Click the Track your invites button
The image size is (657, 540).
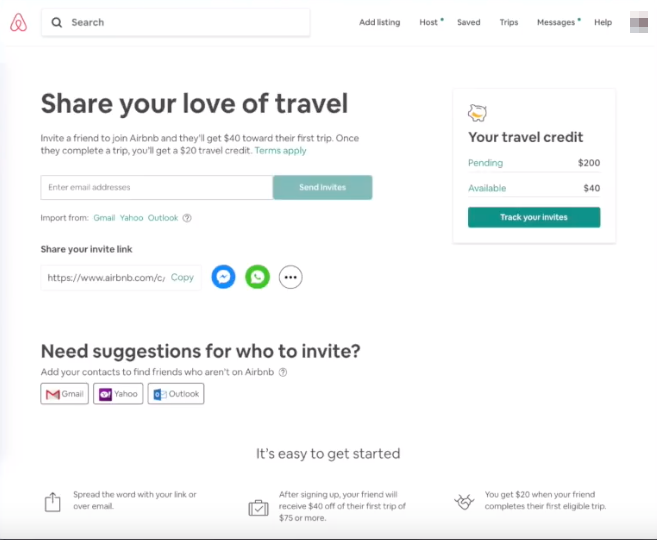pos(534,217)
